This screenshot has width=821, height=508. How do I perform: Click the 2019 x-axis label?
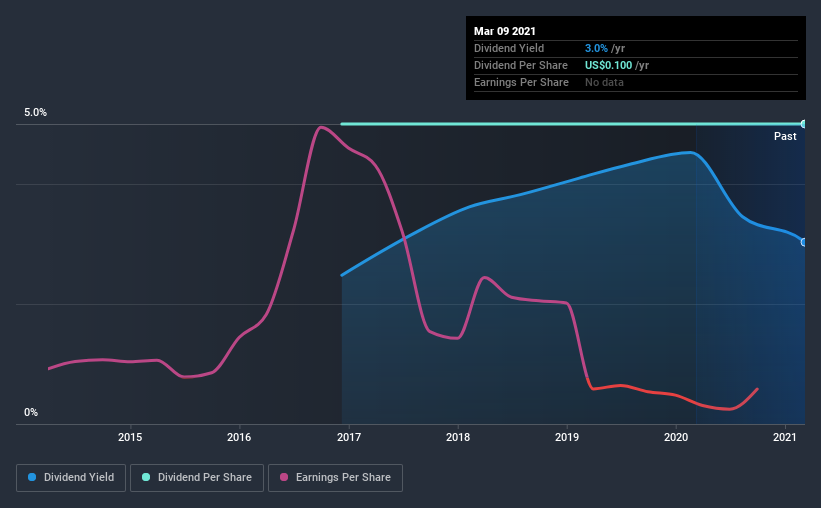click(x=567, y=437)
